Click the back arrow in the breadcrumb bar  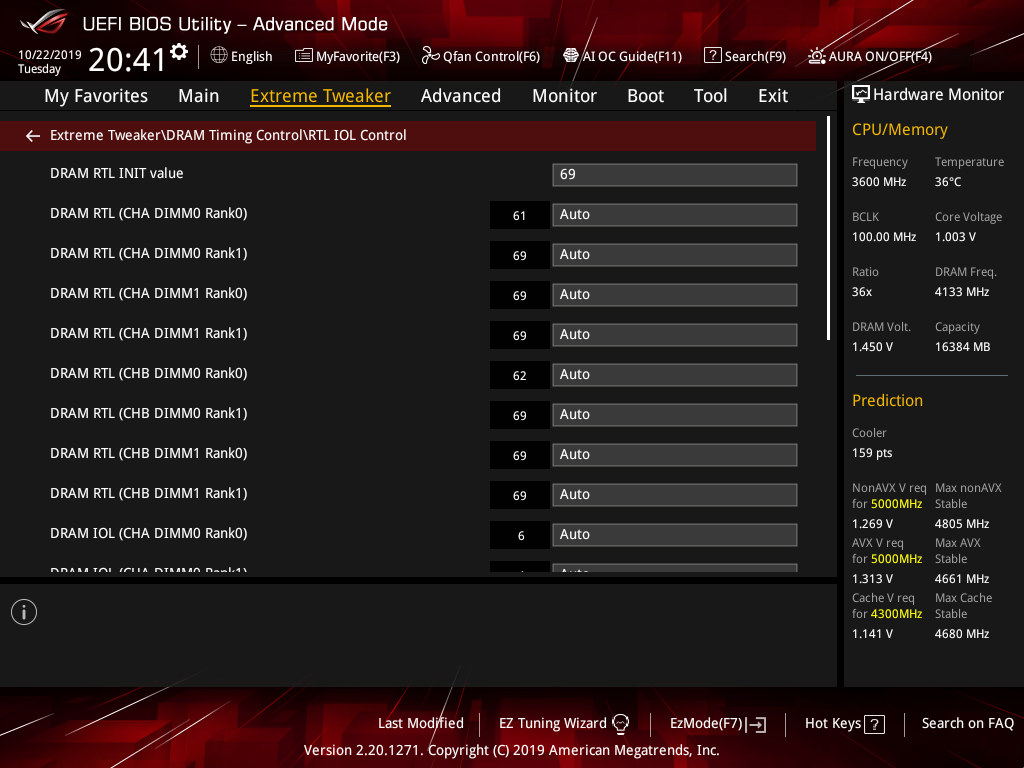pyautogui.click(x=33, y=136)
